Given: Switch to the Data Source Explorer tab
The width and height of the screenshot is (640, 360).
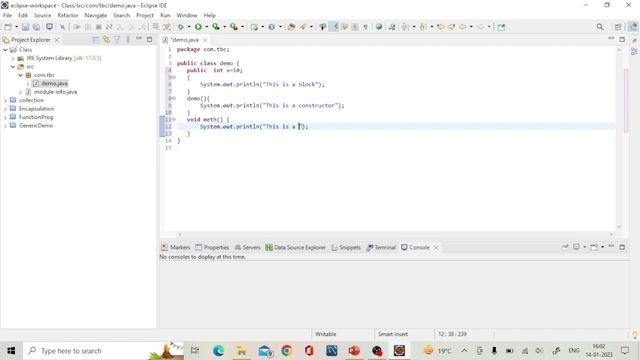Looking at the screenshot, I should [x=296, y=247].
